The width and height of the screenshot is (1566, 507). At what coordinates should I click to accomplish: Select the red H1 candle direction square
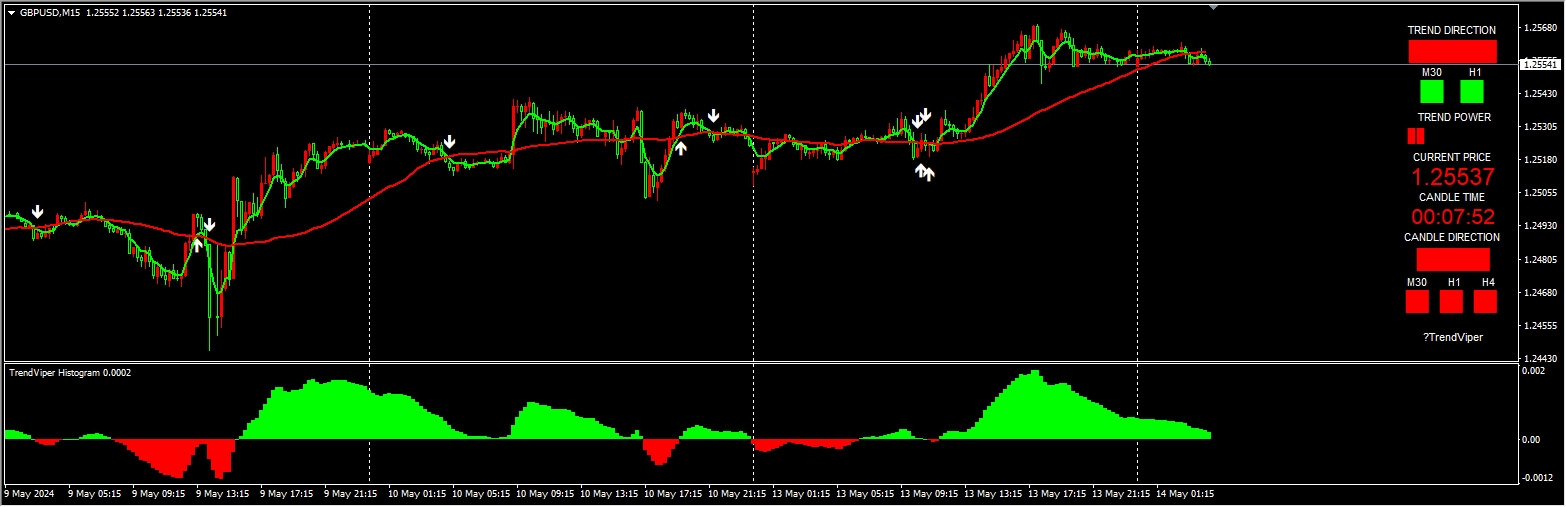(x=1451, y=301)
